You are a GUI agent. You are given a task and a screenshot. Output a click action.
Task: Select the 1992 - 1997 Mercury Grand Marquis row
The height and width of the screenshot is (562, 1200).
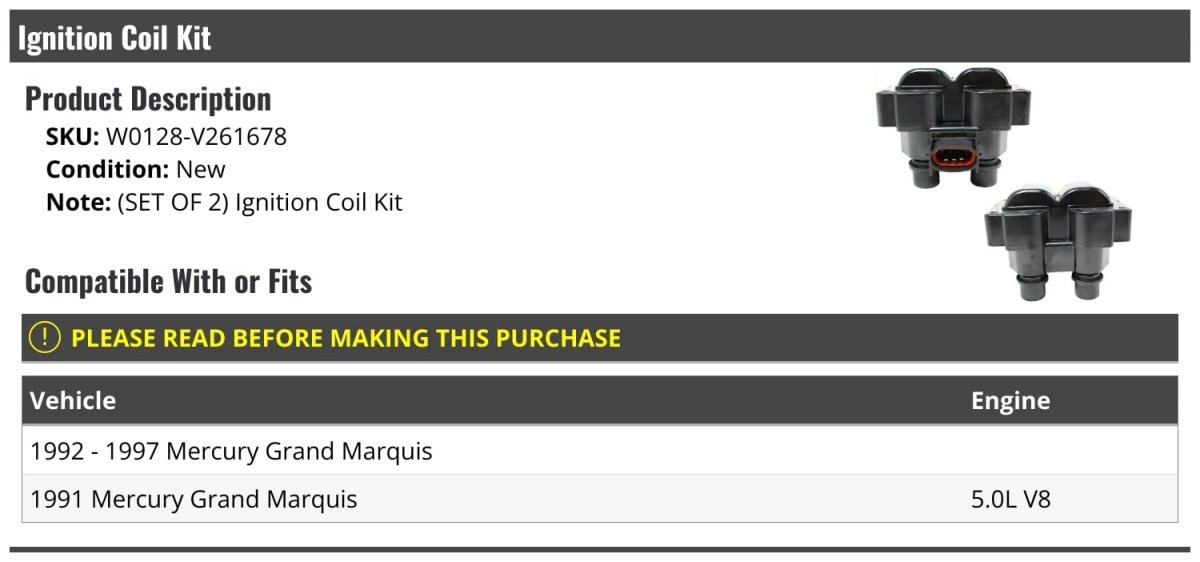pos(600,451)
